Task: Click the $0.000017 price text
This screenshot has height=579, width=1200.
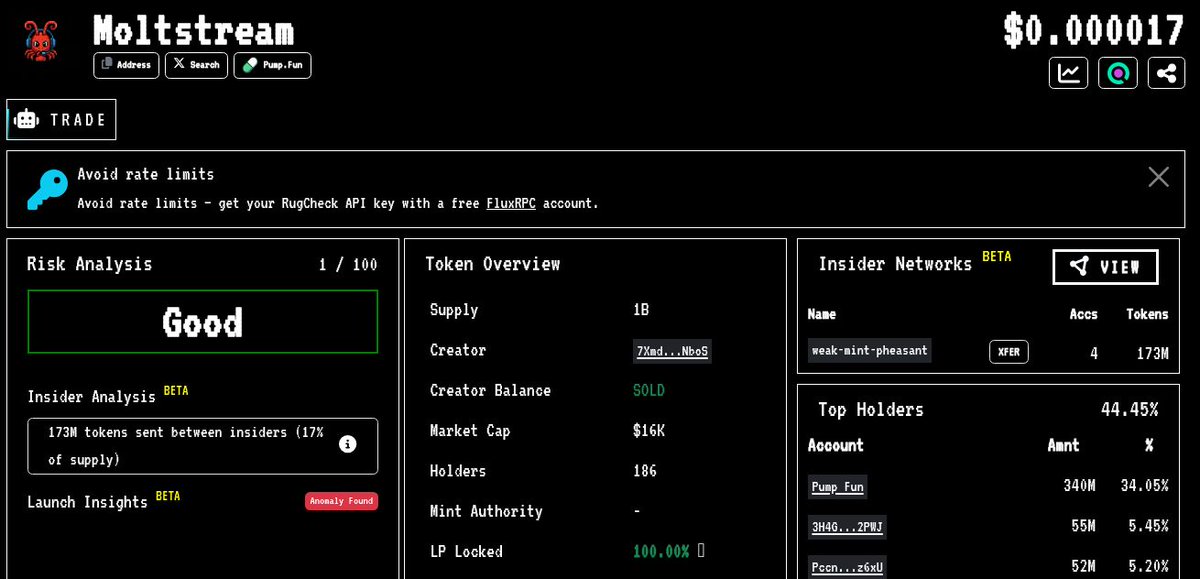Action: (x=1094, y=30)
